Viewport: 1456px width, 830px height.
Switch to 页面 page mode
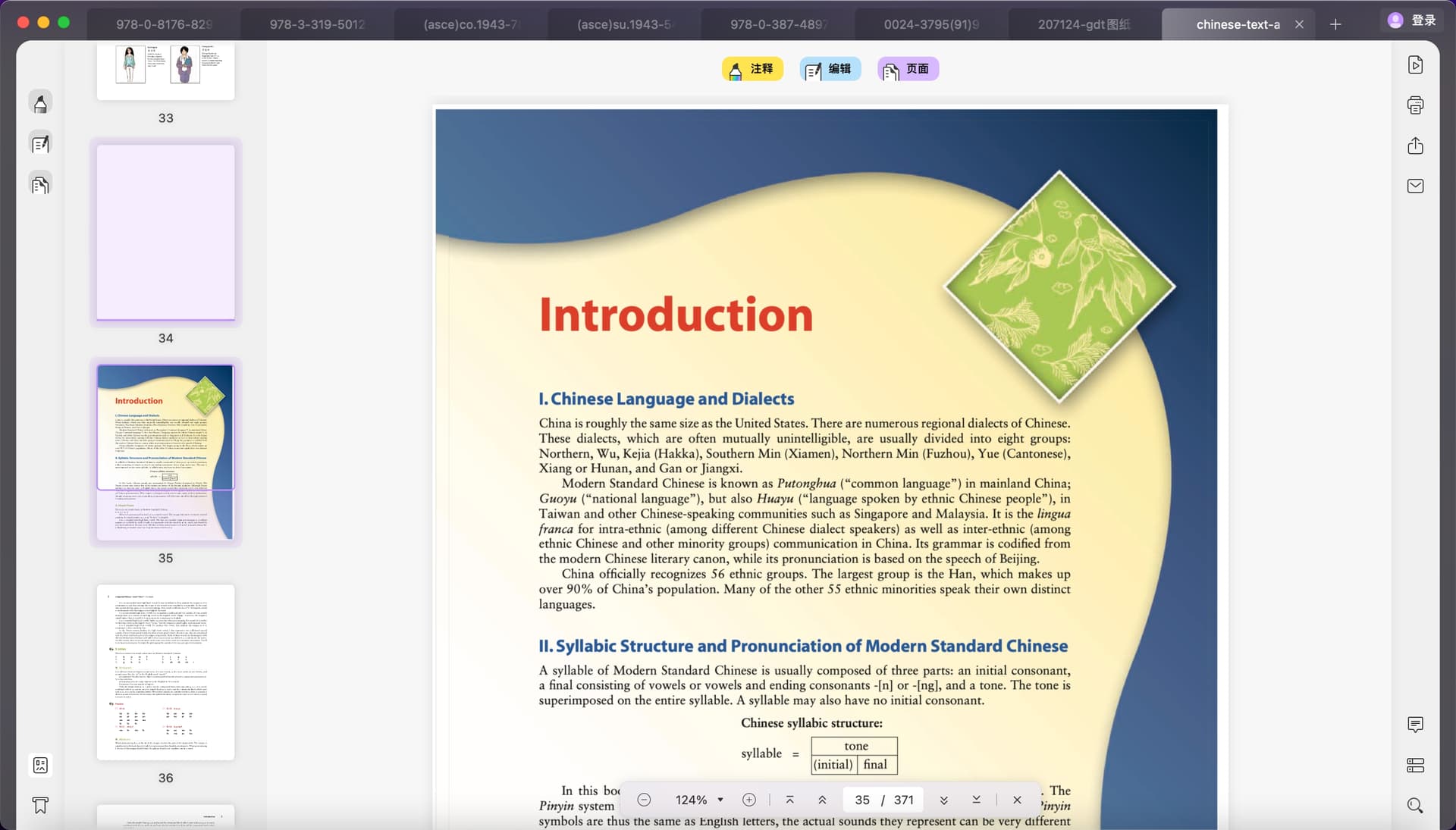(908, 69)
